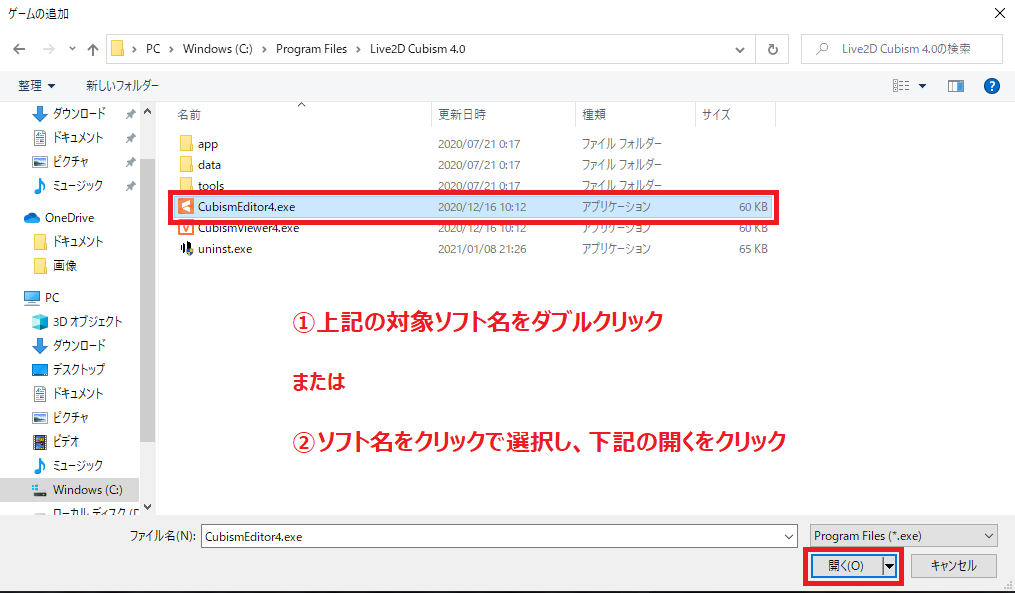The height and width of the screenshot is (593, 1015).
Task: Sort by 名前 column header
Action: tap(188, 115)
